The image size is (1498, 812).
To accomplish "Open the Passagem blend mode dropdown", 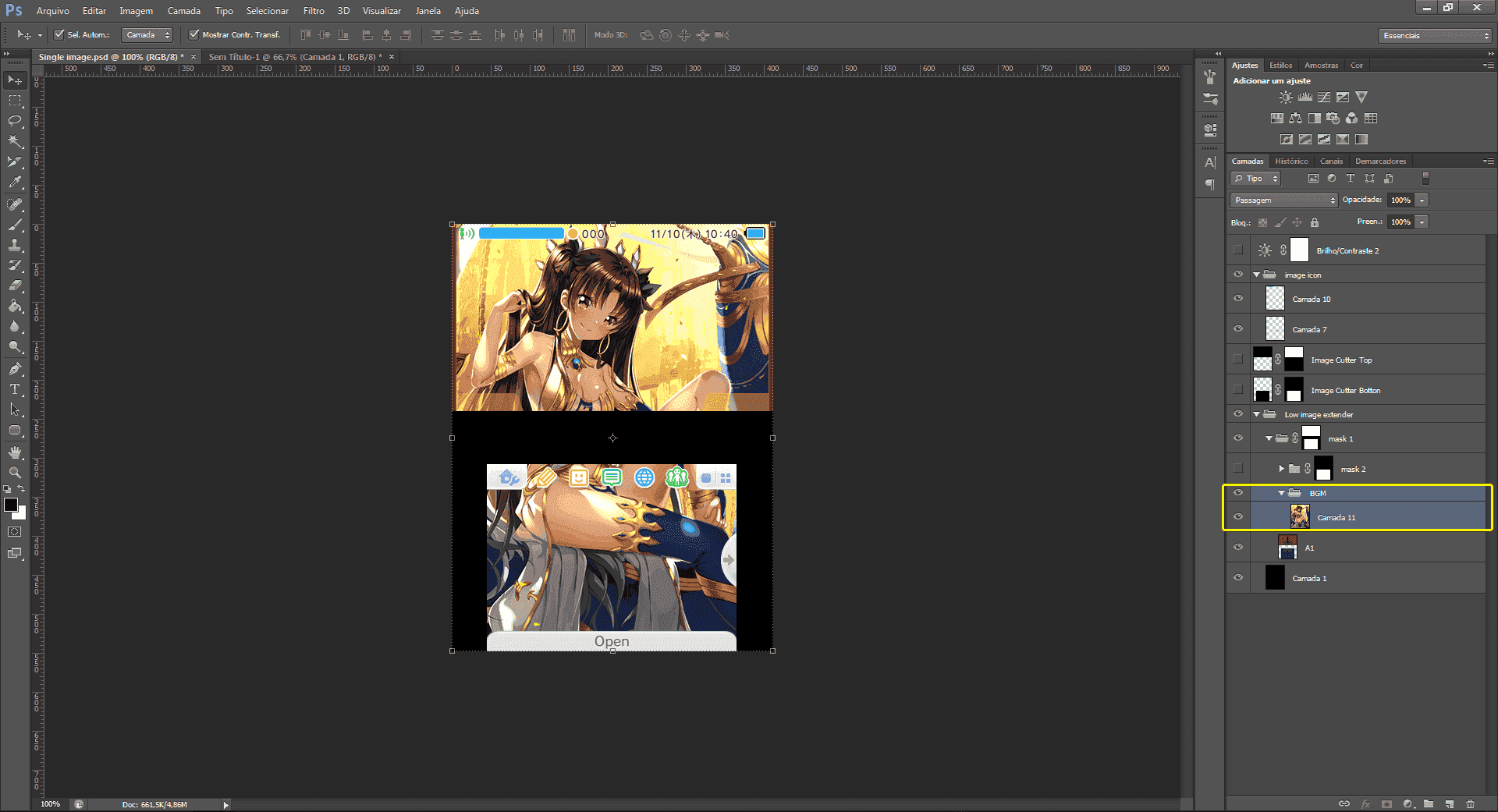I will [1283, 200].
